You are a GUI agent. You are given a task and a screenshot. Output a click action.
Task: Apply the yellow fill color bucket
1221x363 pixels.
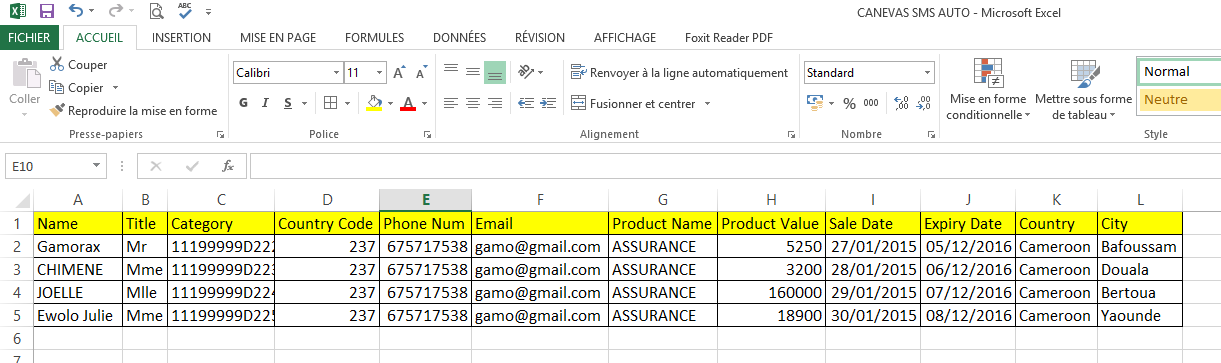374,104
